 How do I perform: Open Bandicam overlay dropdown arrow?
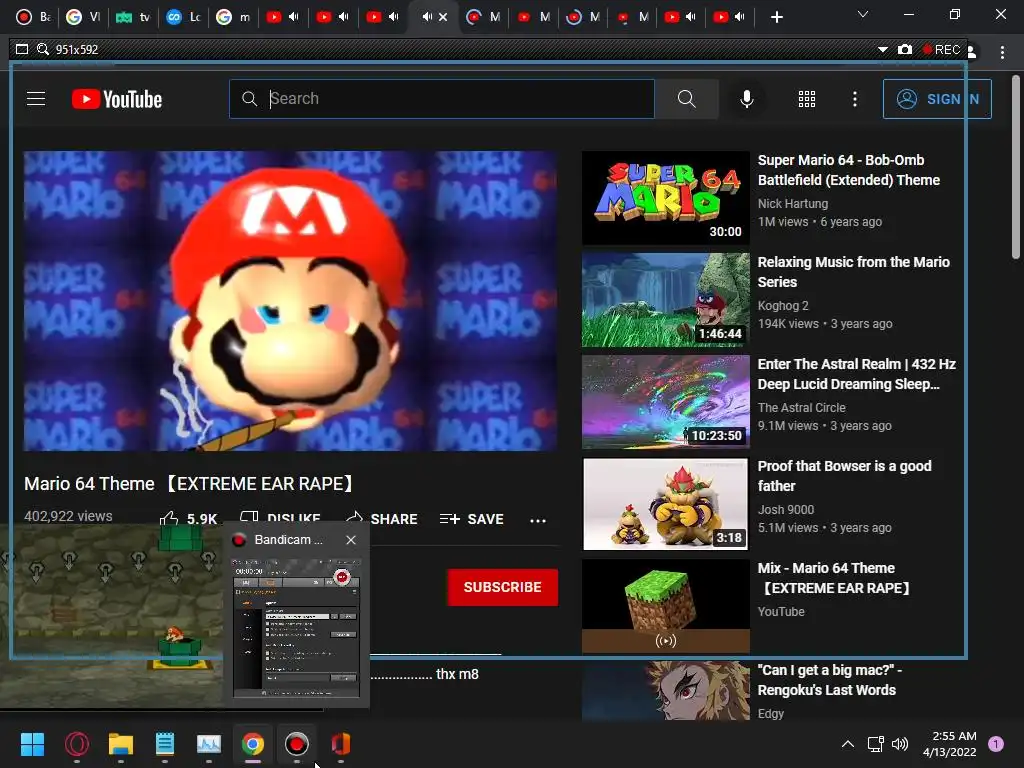pyautogui.click(x=882, y=50)
